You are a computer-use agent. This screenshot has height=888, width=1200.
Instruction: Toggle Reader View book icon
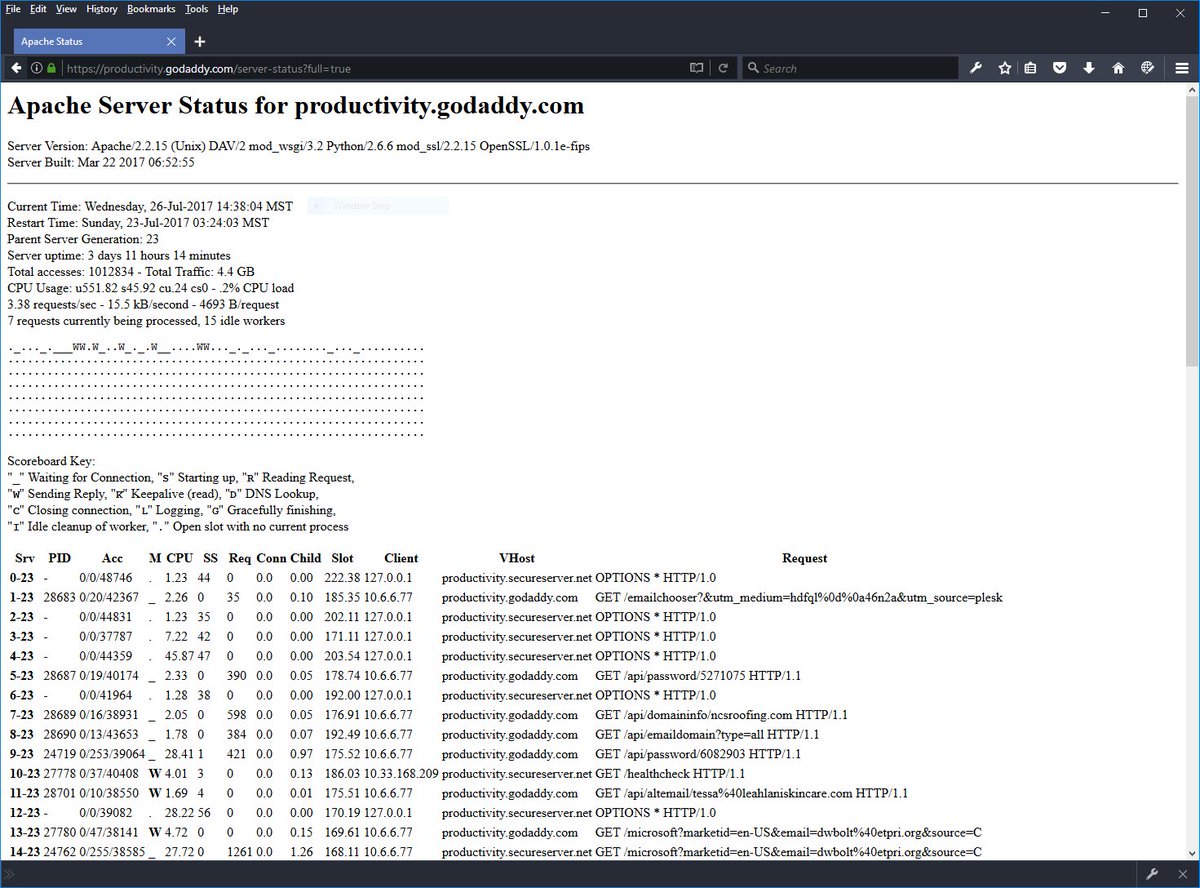pyautogui.click(x=696, y=68)
